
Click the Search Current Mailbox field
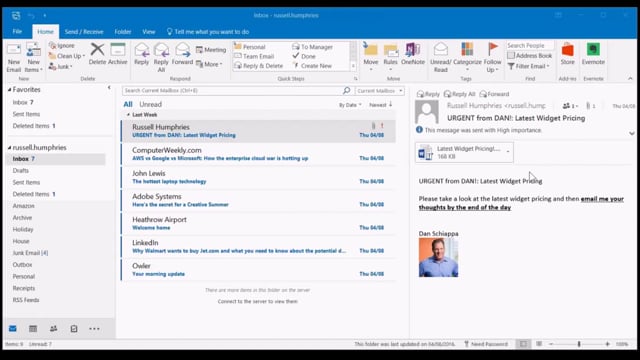coord(232,90)
